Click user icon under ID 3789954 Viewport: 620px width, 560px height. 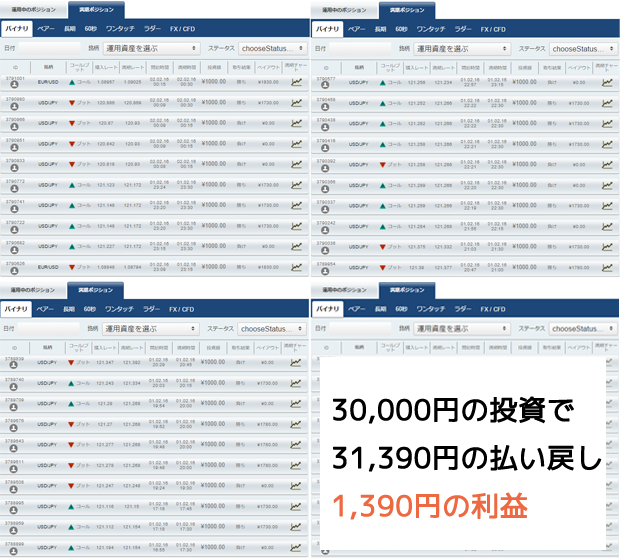point(325,271)
